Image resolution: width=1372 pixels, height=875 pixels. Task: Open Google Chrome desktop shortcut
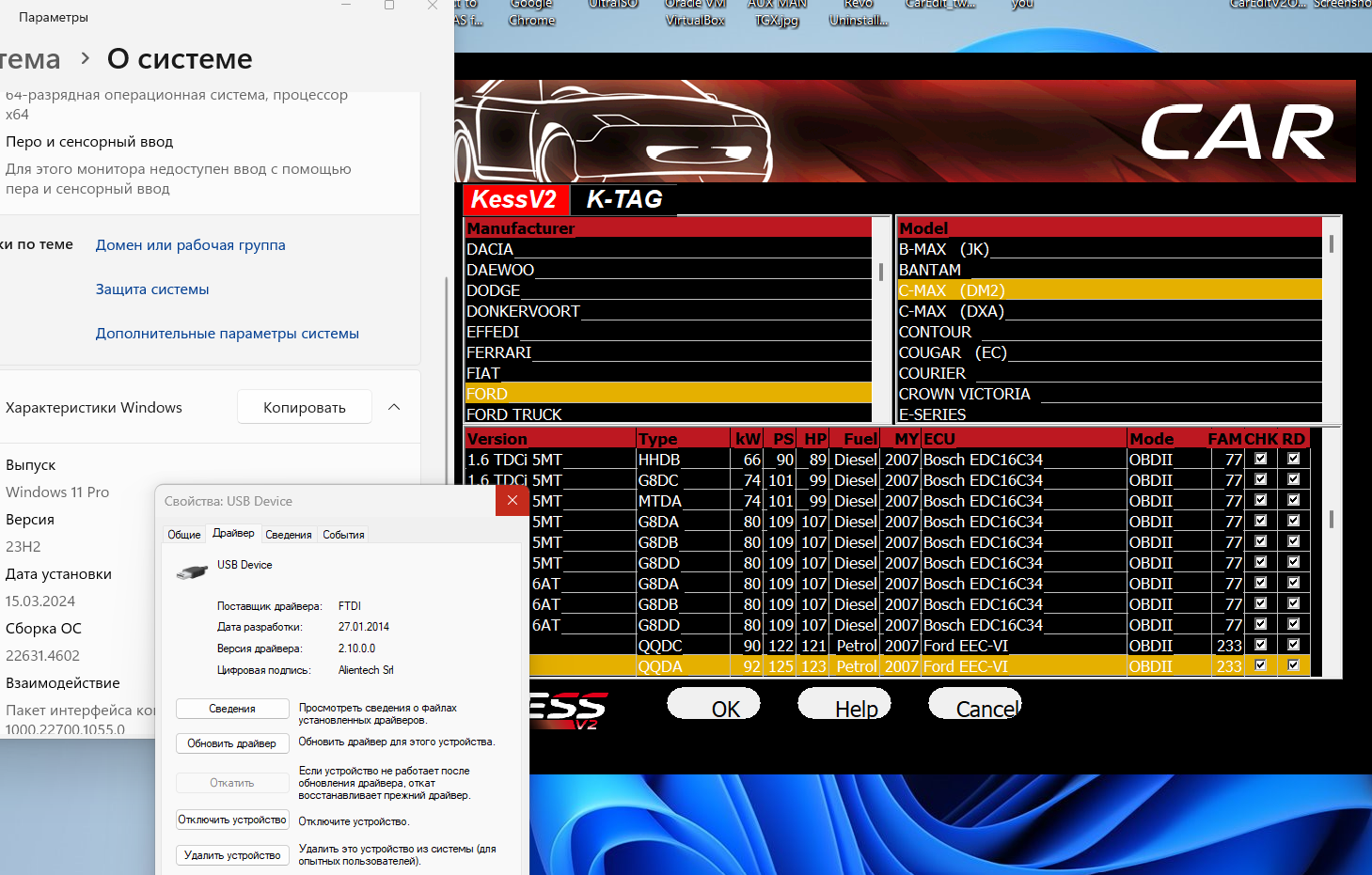531,13
